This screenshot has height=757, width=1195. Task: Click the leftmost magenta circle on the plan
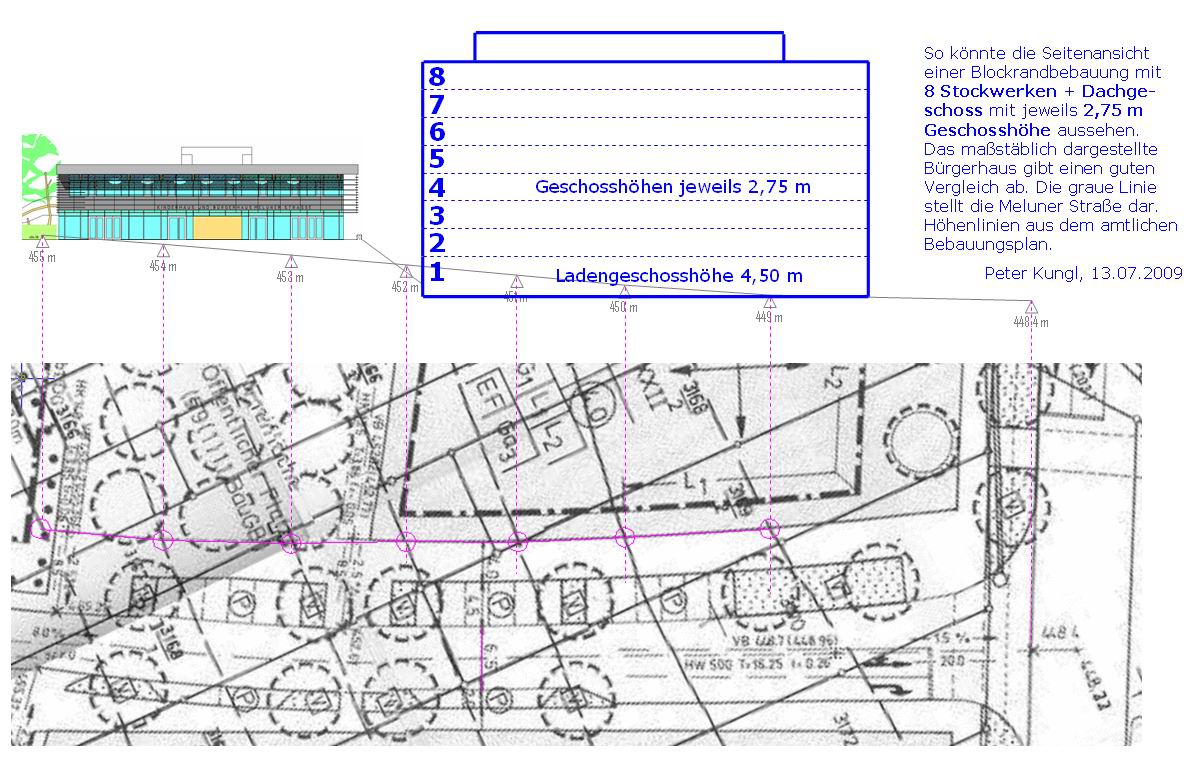point(42,529)
